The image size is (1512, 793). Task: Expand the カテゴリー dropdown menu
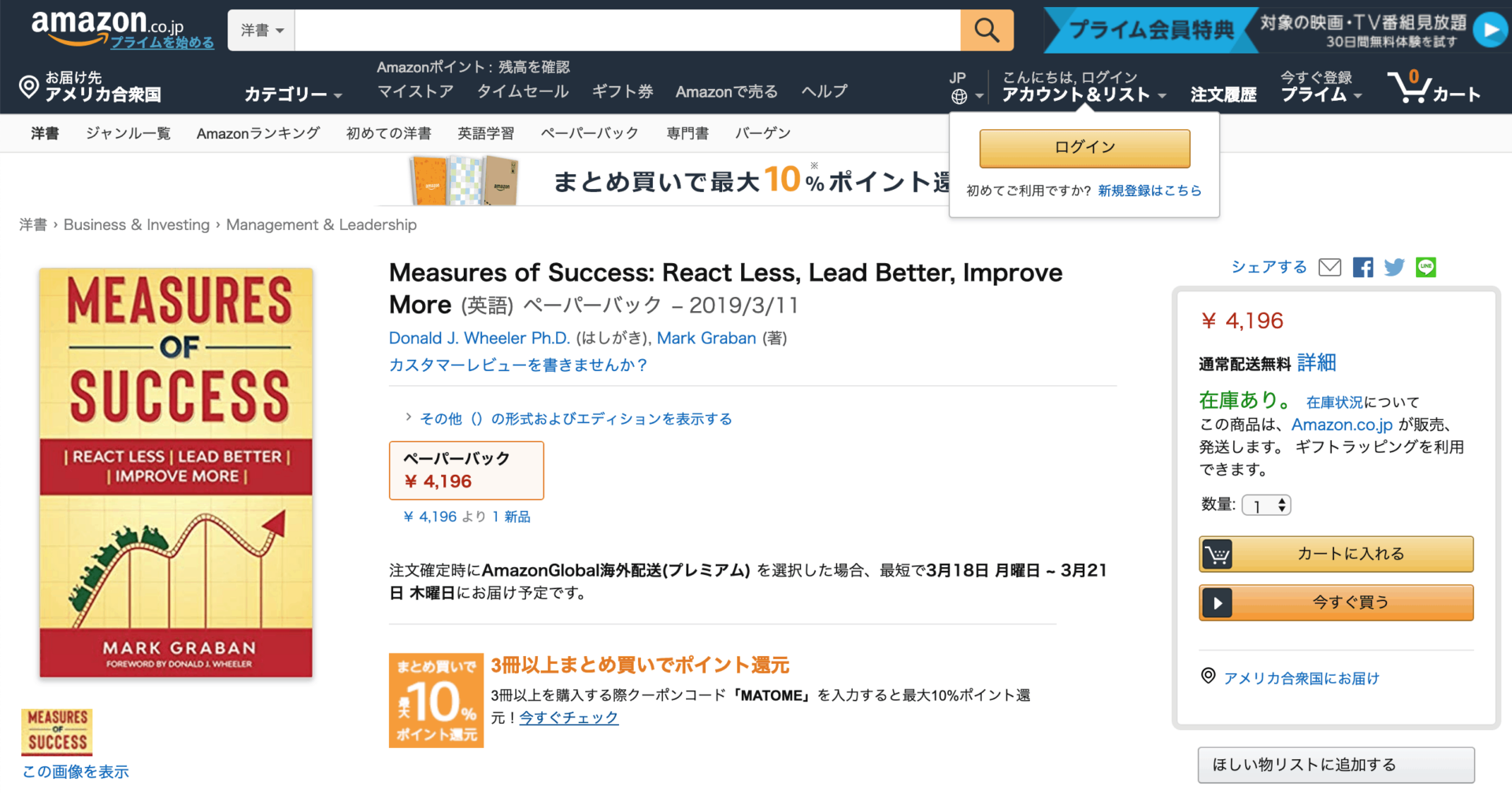[x=292, y=94]
